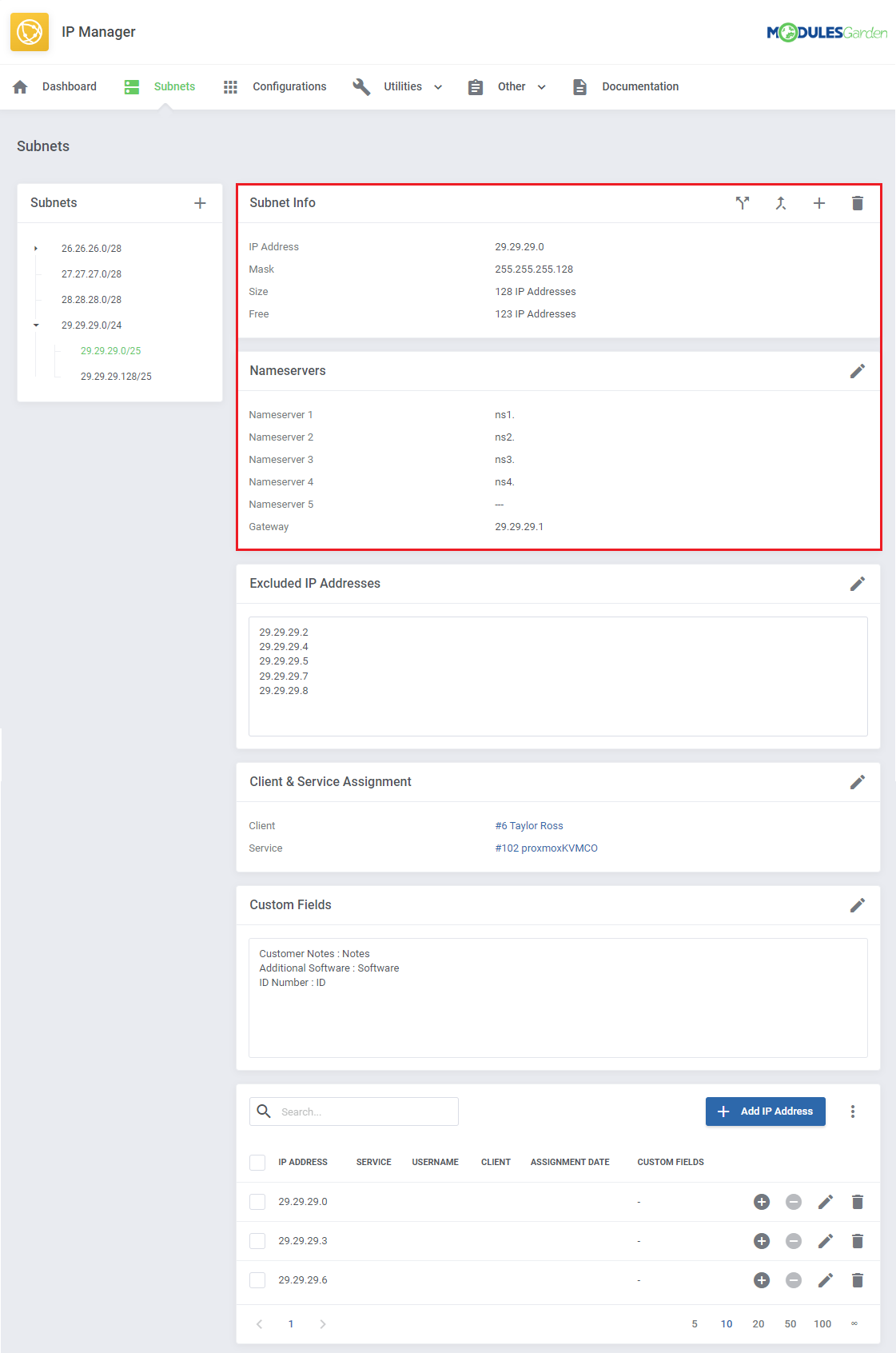Click the Dashboard home icon
Screen dimensions: 896x1353
(x=21, y=86)
